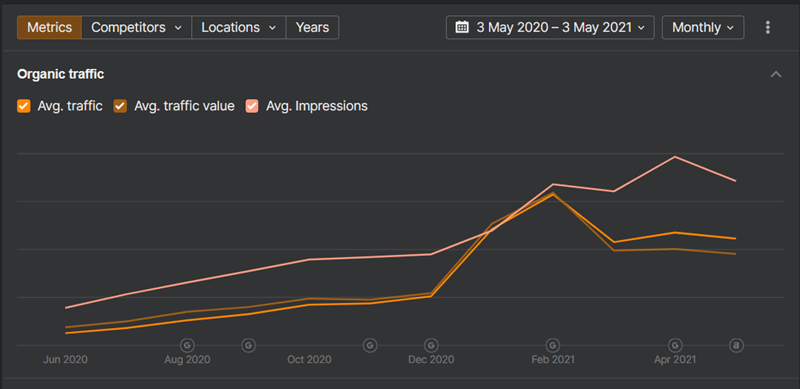Click the Aug 2020 axis label
This screenshot has height=389, width=800.
(x=187, y=360)
